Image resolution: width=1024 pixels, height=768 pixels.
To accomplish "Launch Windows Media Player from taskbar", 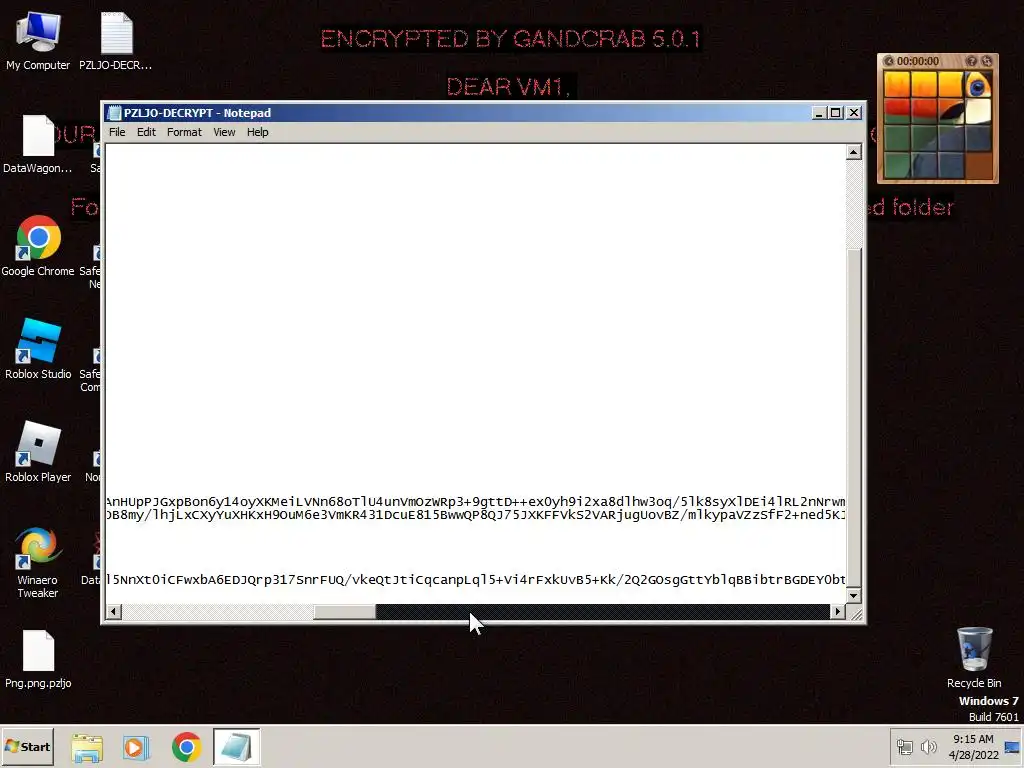I will (x=136, y=747).
